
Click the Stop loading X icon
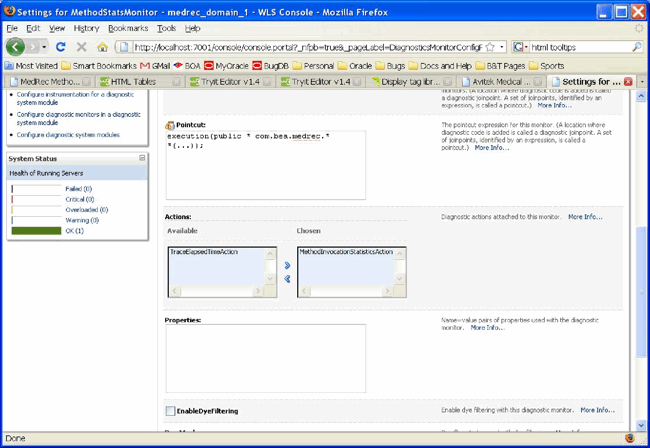point(81,47)
